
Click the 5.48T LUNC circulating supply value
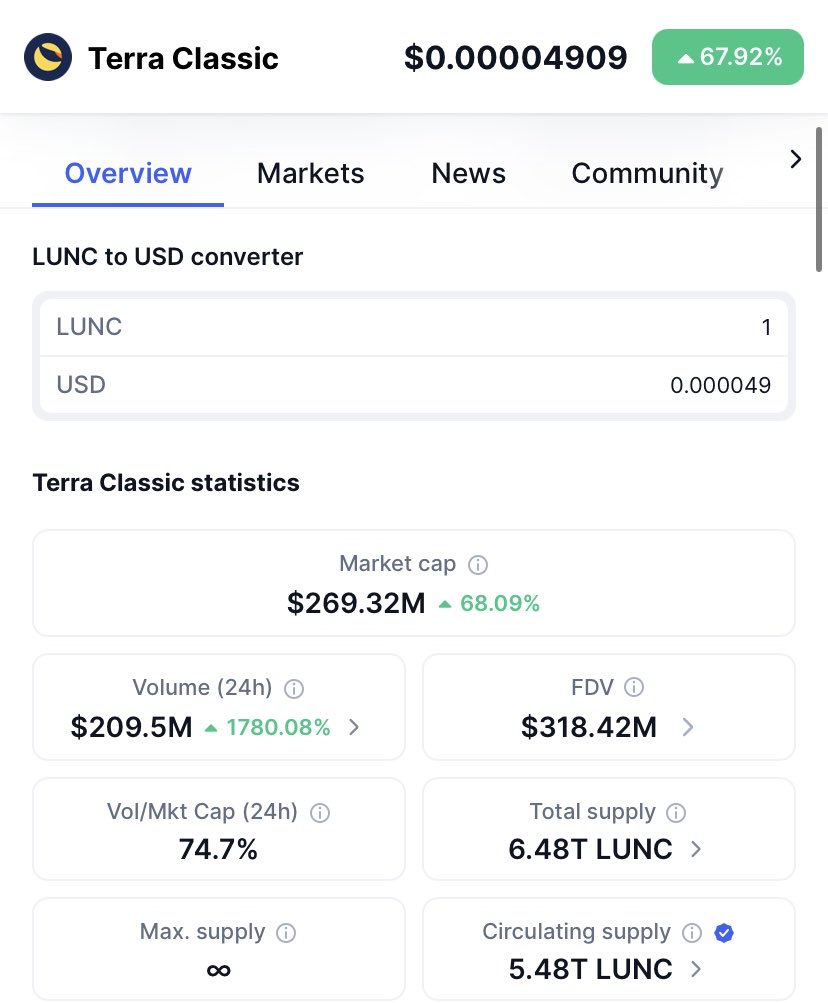(x=590, y=970)
